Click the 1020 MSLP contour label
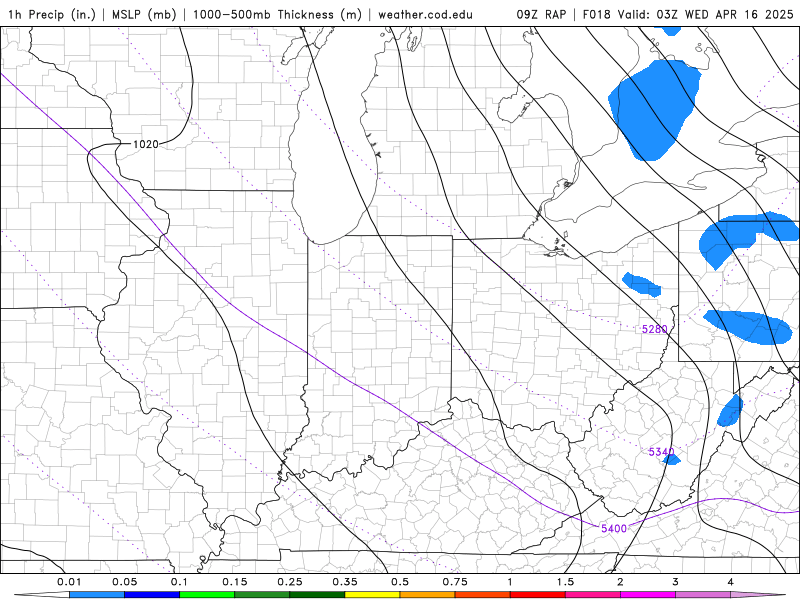 (146, 144)
